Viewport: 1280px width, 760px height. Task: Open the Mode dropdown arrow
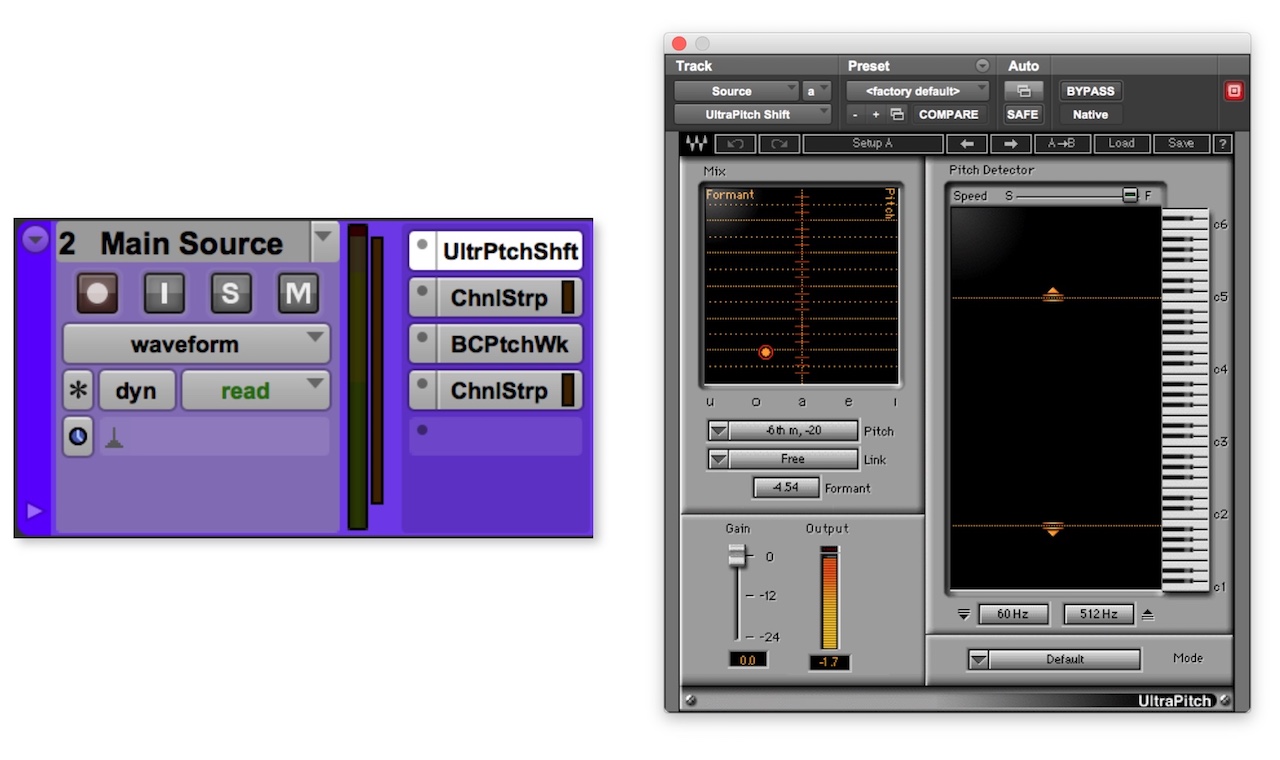click(x=979, y=659)
